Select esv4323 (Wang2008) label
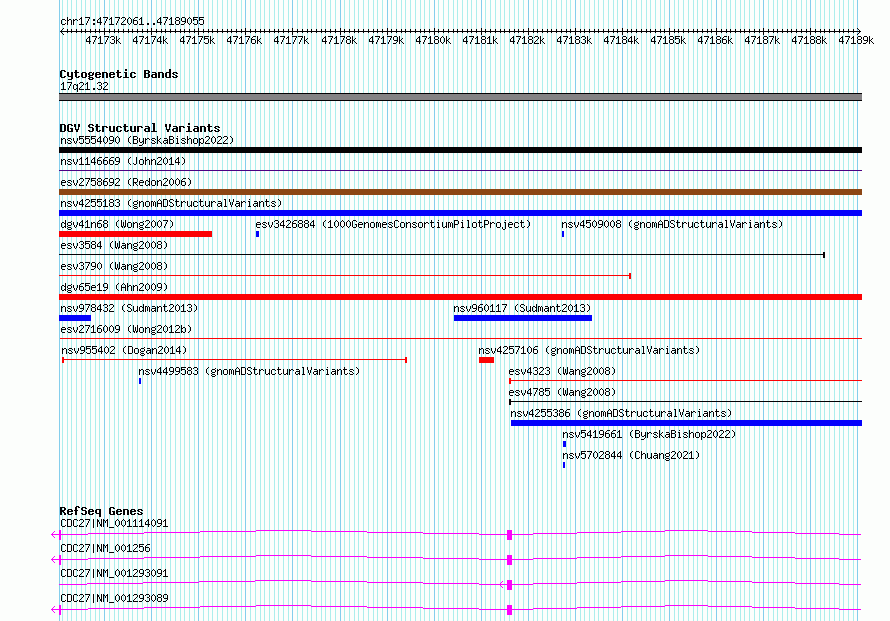The image size is (890, 621). pos(562,371)
